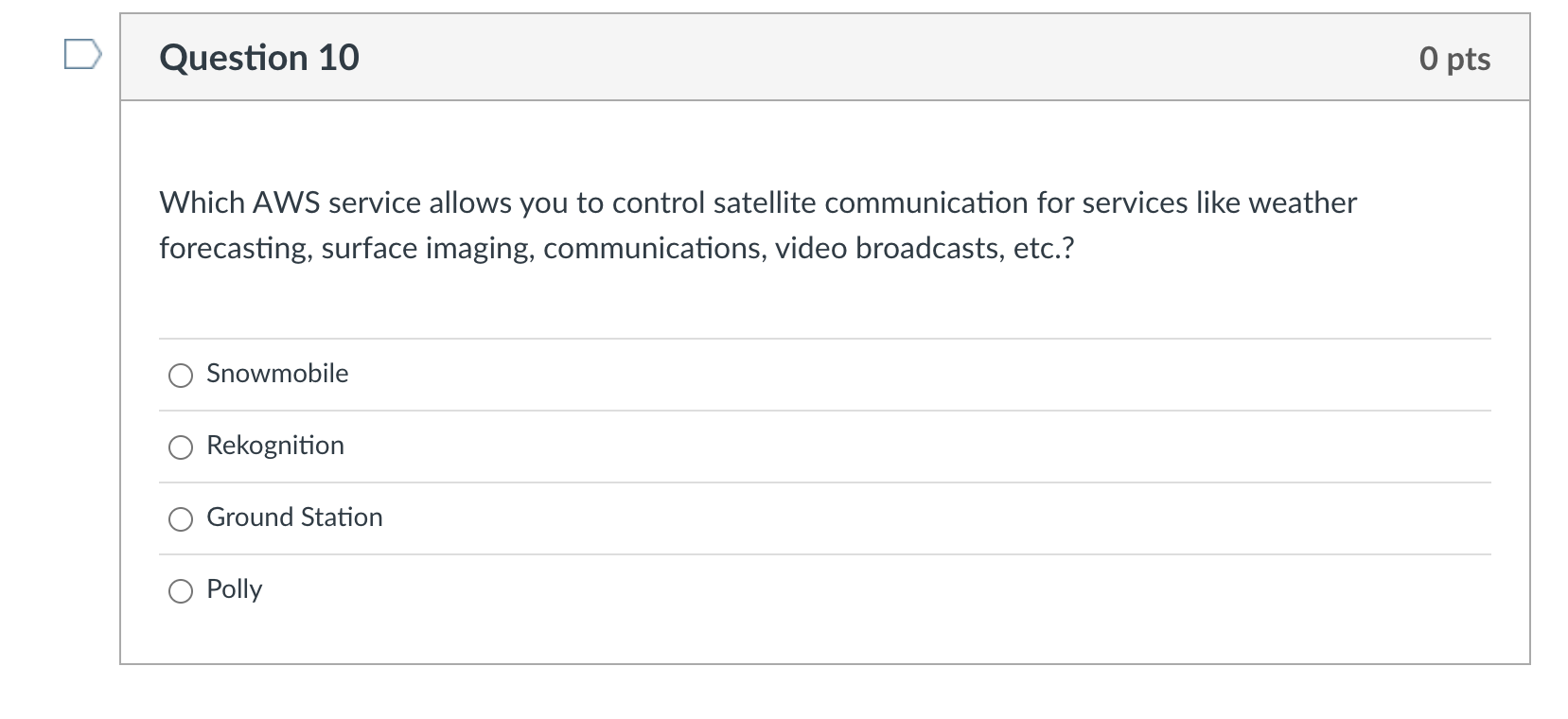This screenshot has height=719, width=1568.
Task: Click the "Ground Station" answer label text
Action: pyautogui.click(x=294, y=517)
